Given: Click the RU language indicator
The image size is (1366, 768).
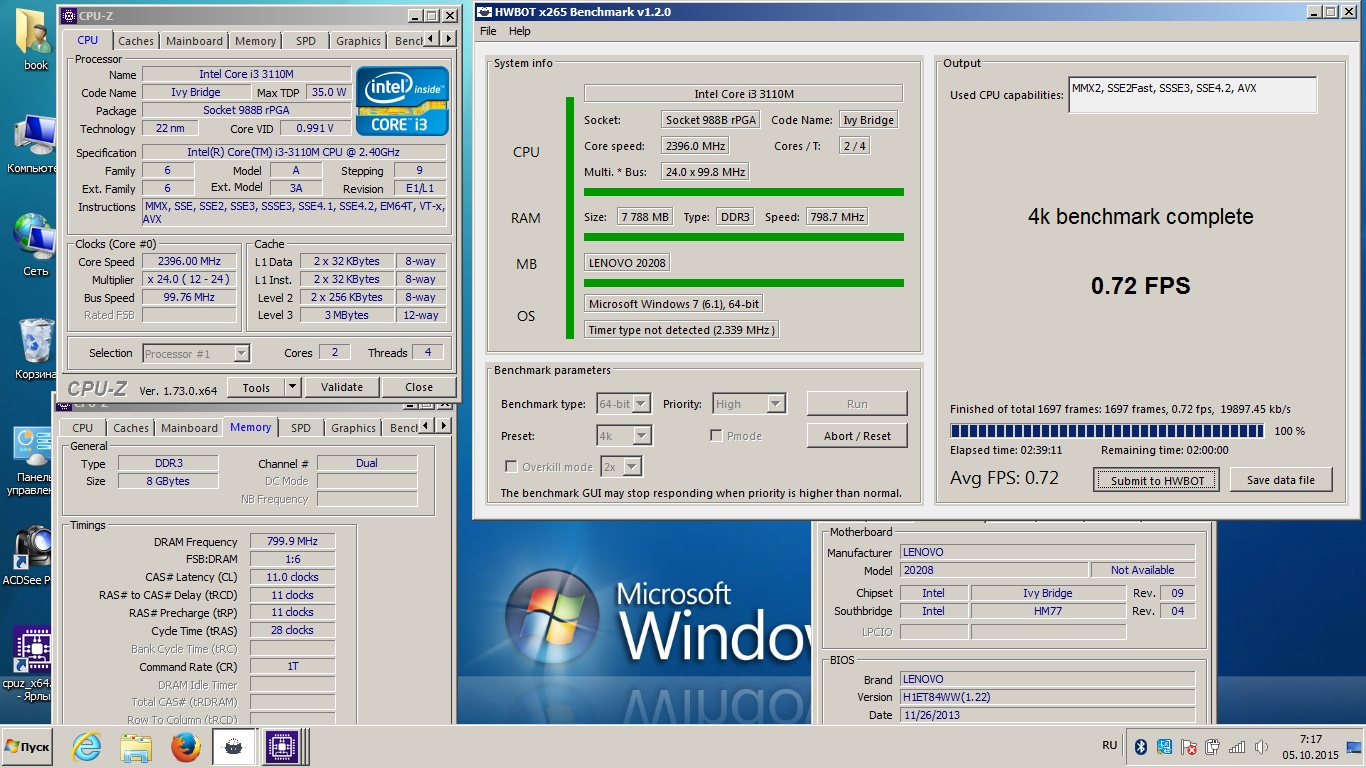Looking at the screenshot, I should 1109,746.
